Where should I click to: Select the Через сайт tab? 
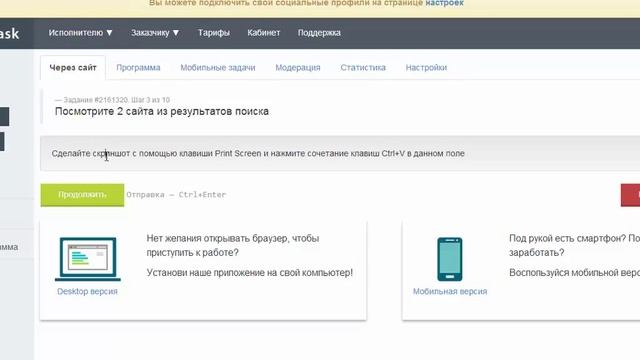click(x=73, y=68)
